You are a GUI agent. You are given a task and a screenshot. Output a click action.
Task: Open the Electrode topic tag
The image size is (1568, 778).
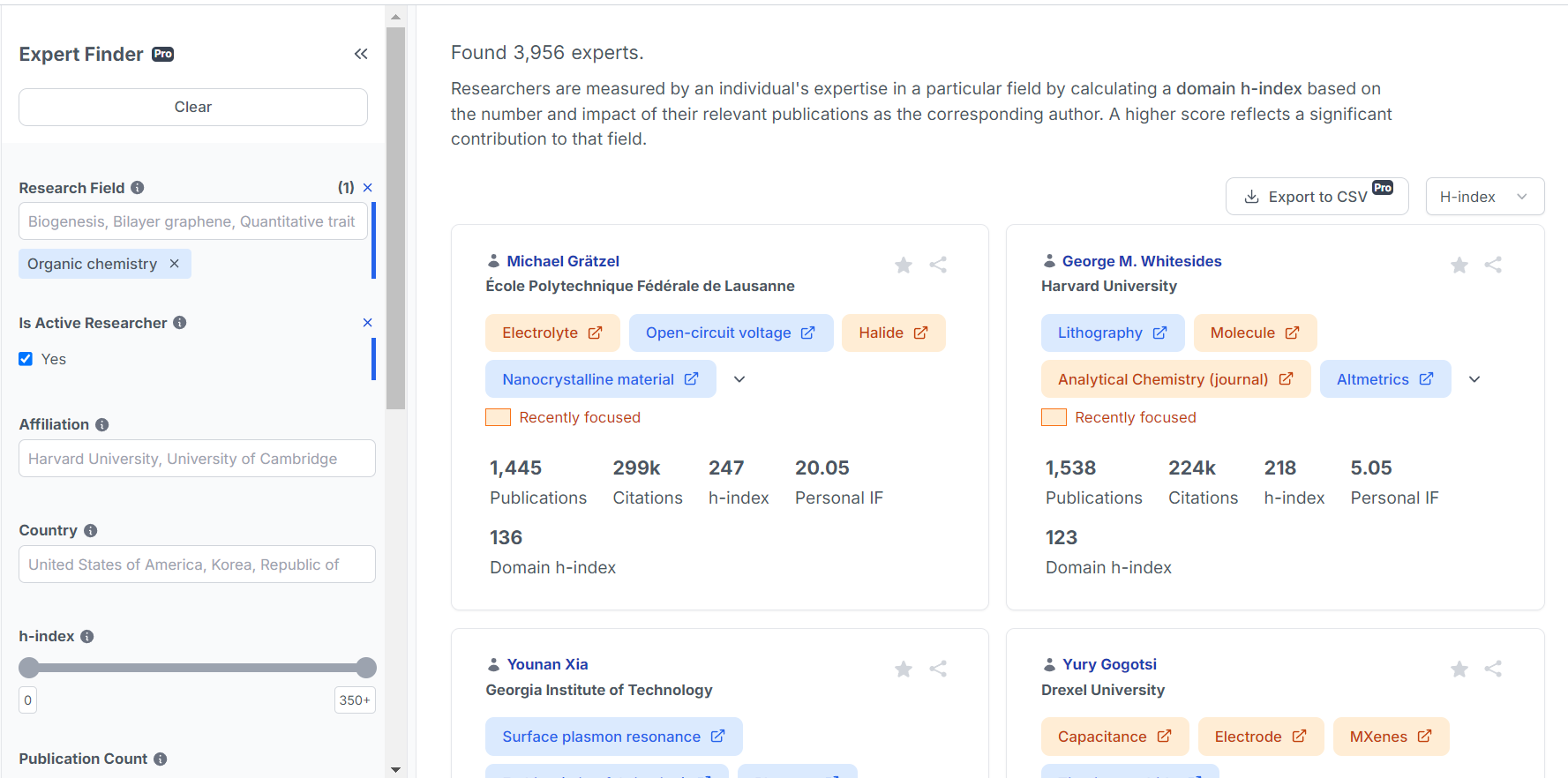coord(1261,737)
